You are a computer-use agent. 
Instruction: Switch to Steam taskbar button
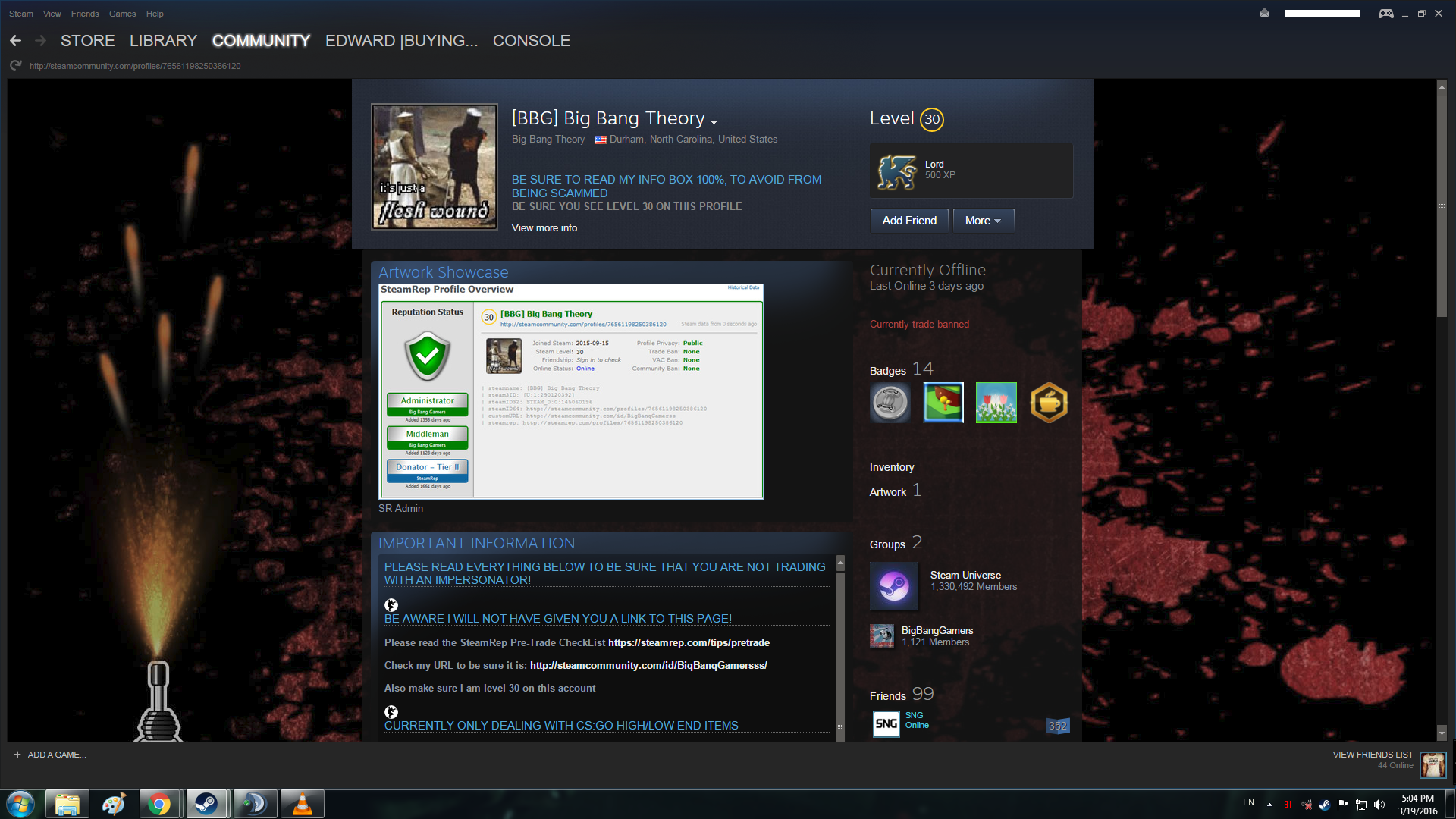click(x=206, y=804)
